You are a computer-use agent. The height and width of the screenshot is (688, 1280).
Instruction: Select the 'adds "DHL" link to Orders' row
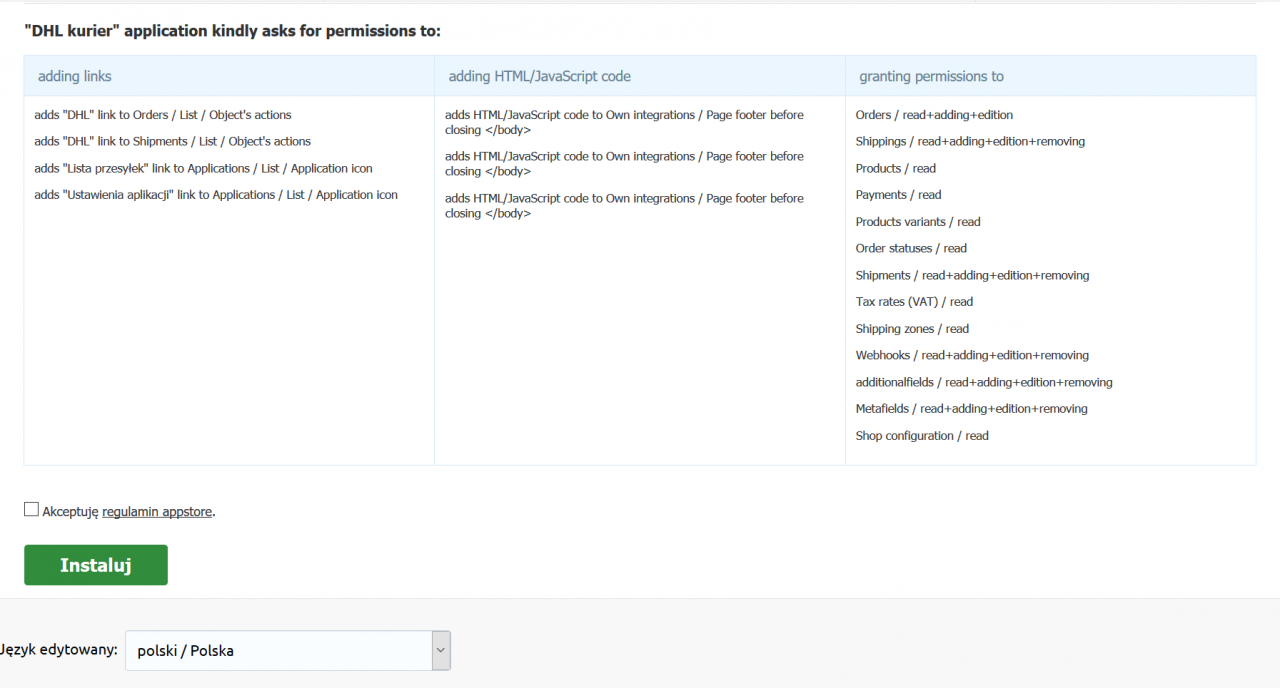pyautogui.click(x=163, y=115)
